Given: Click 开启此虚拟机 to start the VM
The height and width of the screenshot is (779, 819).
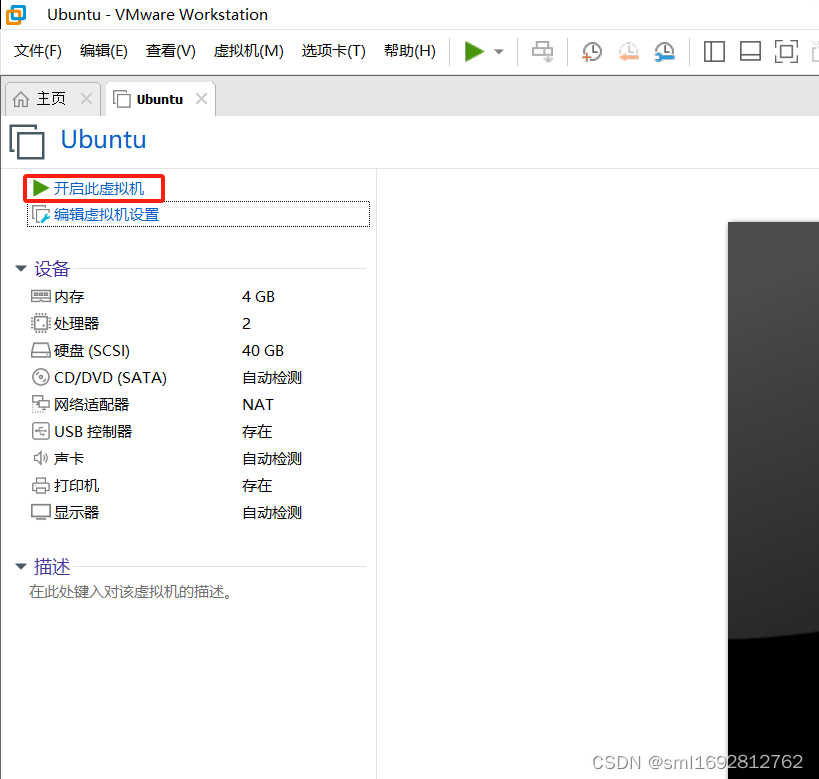Looking at the screenshot, I should [94, 187].
